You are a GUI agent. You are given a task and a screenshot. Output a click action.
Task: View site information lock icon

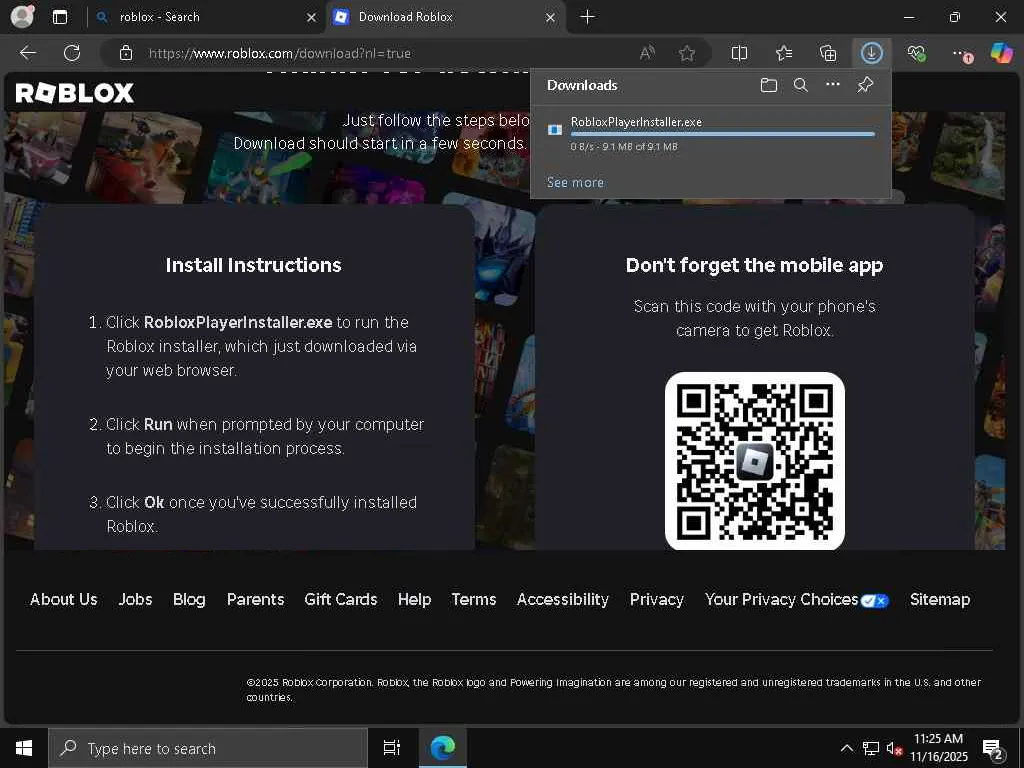point(126,53)
